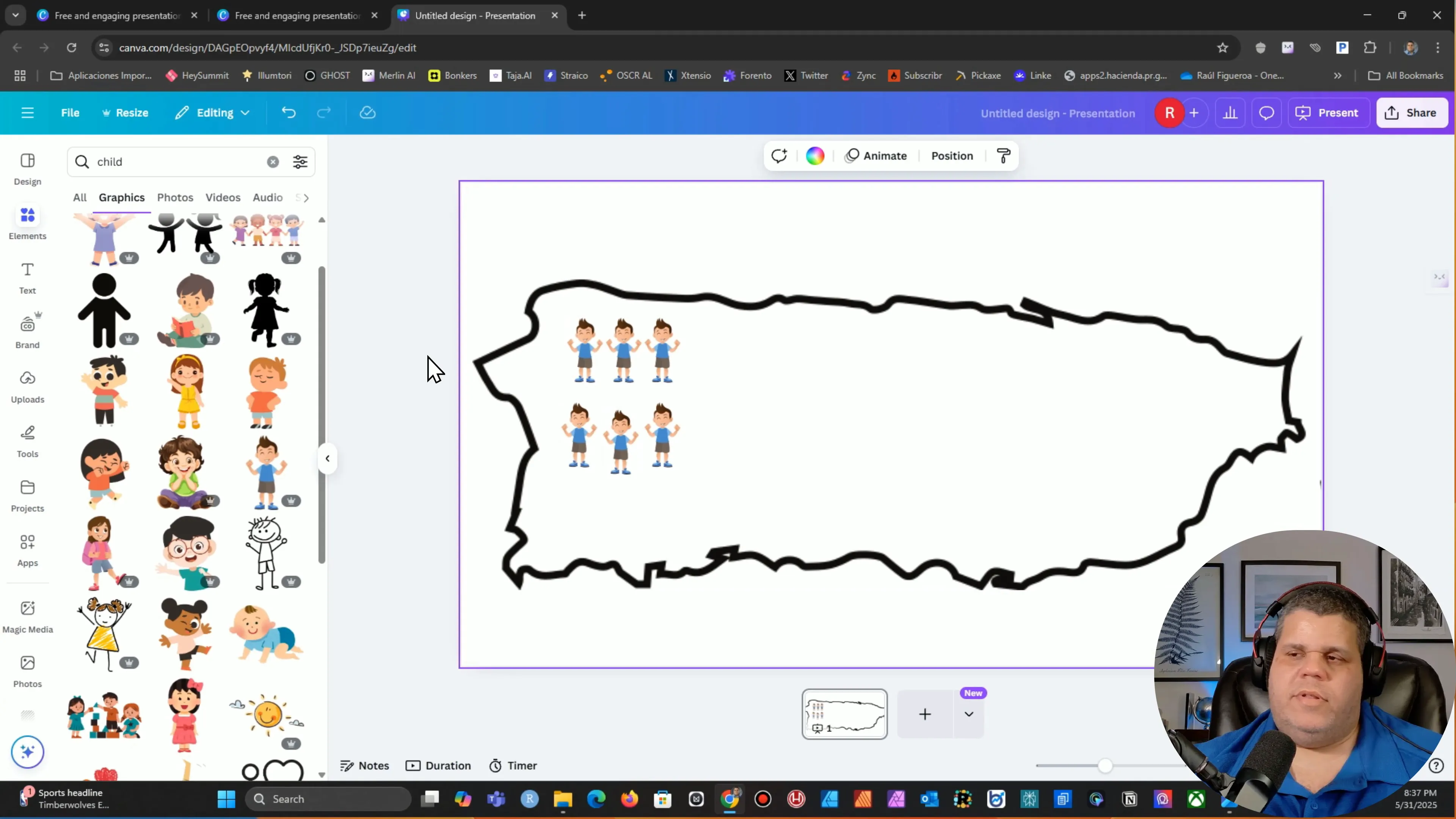The height and width of the screenshot is (819, 1456).
Task: Open the Apps panel
Action: [27, 551]
